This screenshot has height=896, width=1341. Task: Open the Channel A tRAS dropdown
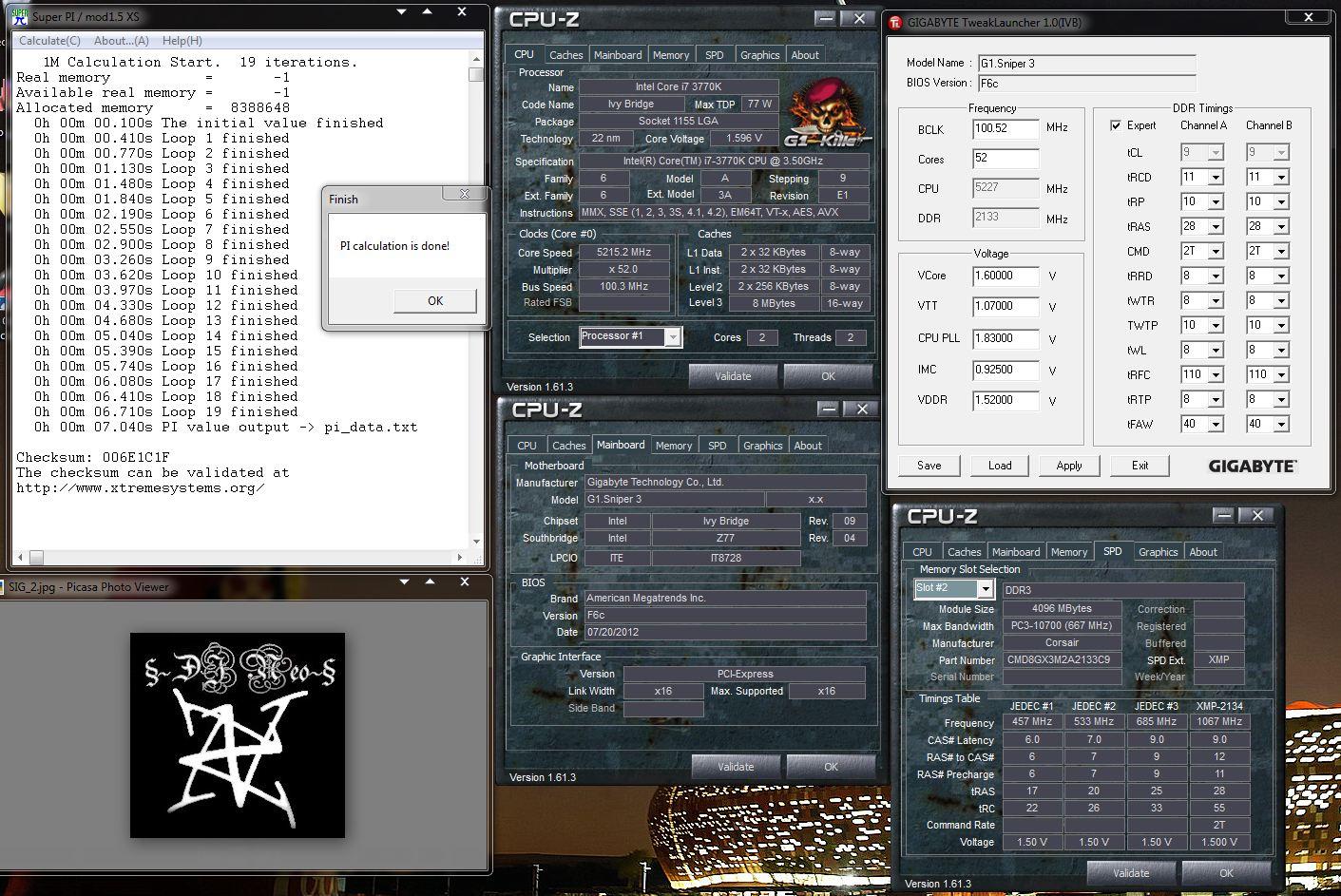click(x=1215, y=227)
